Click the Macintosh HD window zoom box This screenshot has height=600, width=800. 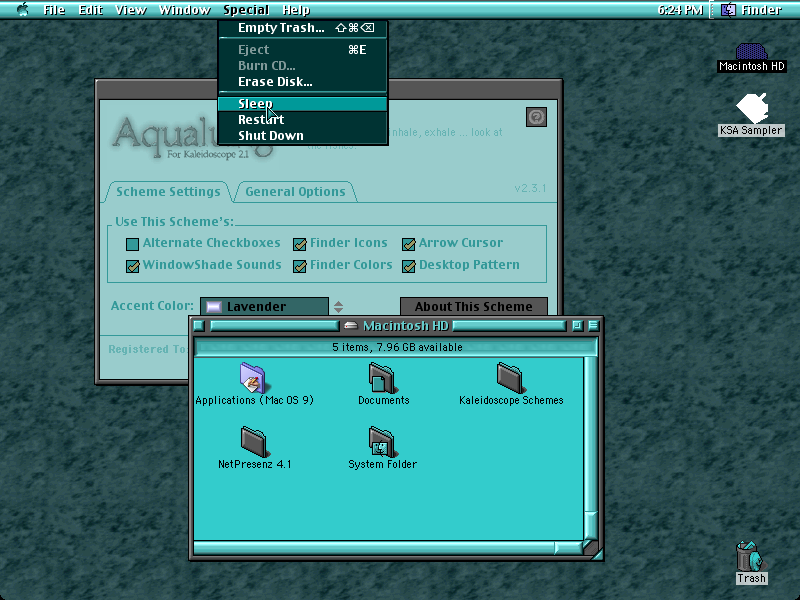pos(577,326)
